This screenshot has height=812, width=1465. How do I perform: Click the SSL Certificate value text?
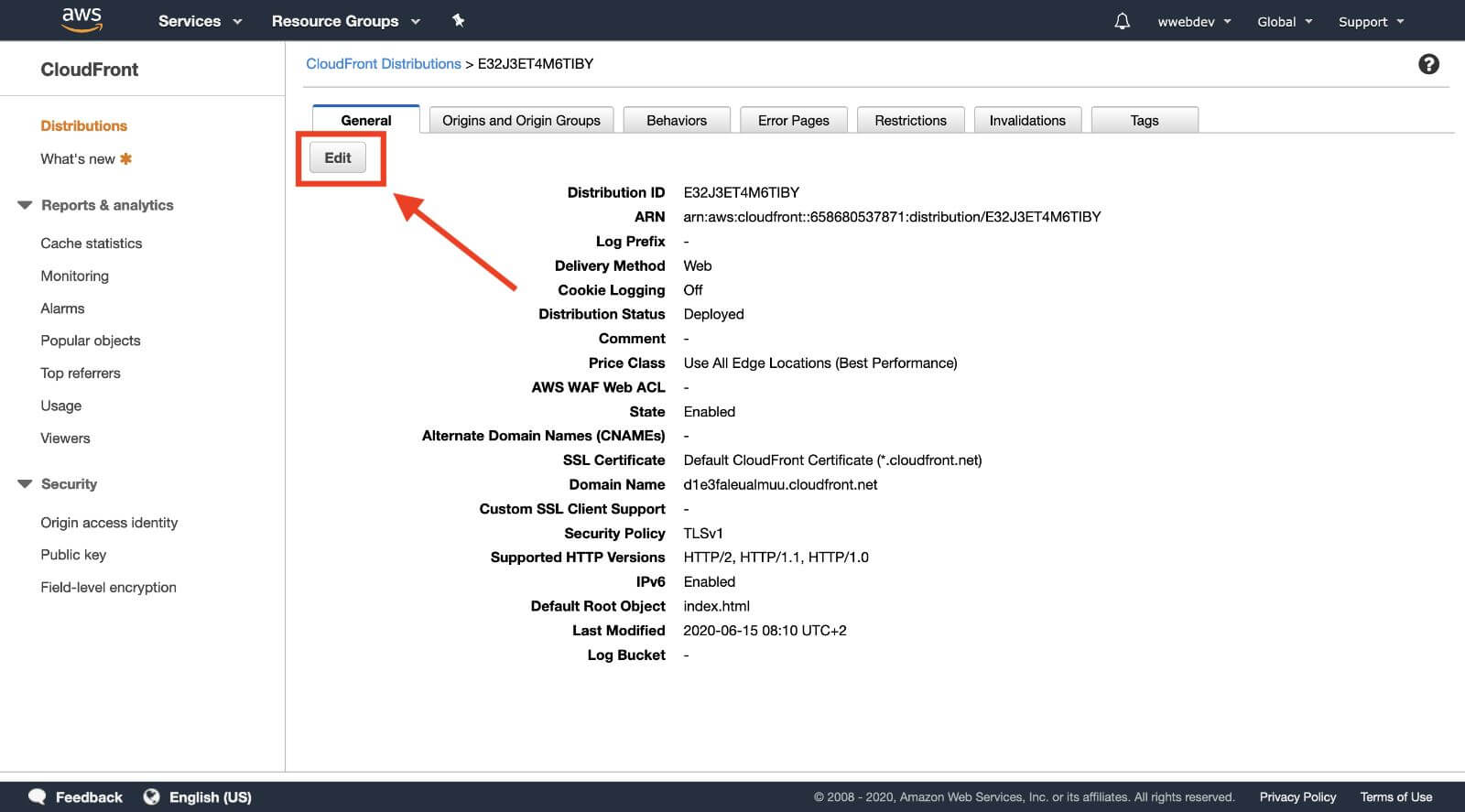pyautogui.click(x=832, y=460)
